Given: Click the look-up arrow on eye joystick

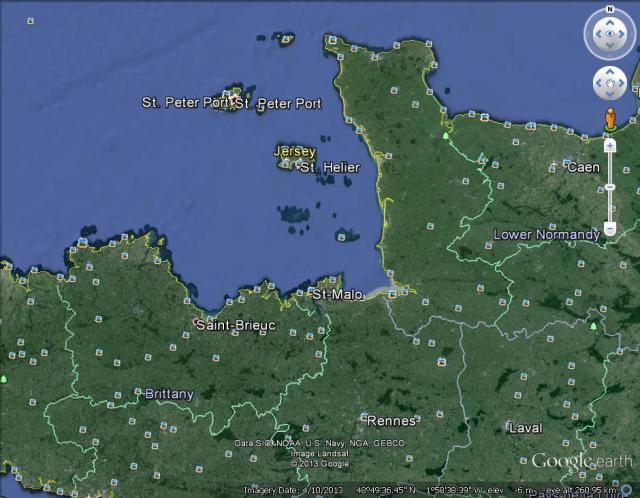Looking at the screenshot, I should 610,22.
